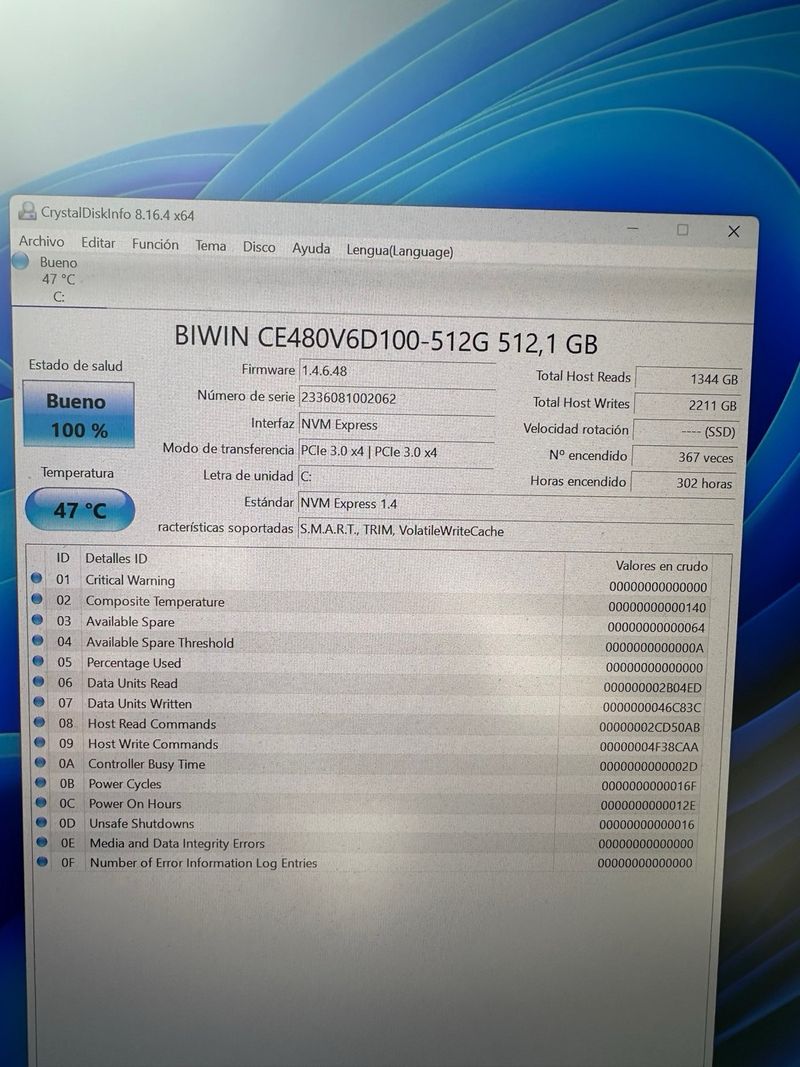Click the Bueno 100 % health status button

[x=78, y=415]
